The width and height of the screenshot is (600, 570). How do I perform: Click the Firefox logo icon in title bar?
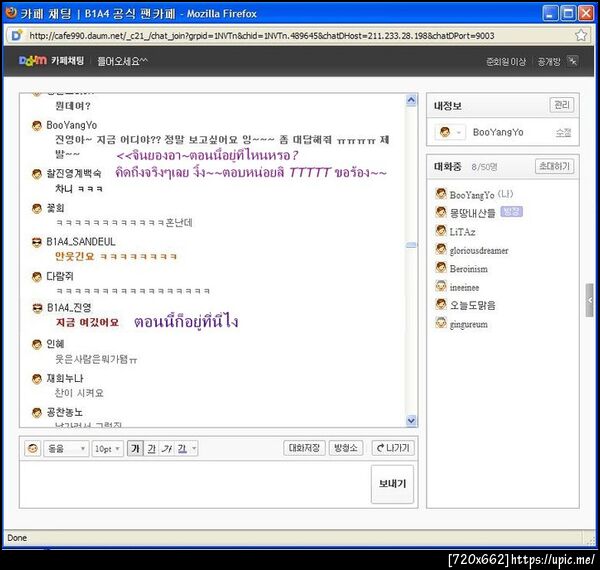pos(11,13)
